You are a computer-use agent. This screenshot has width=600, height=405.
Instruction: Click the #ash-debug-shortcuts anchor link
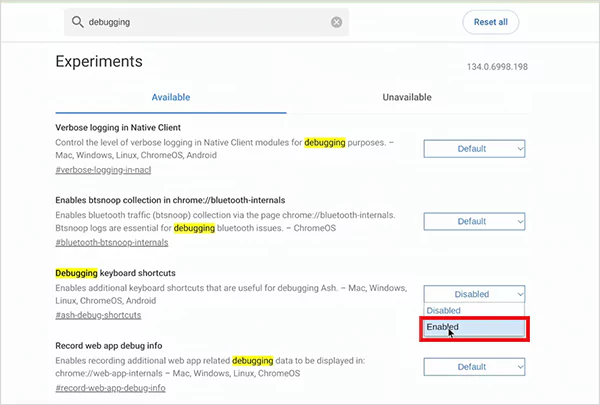pyautogui.click(x=98, y=315)
